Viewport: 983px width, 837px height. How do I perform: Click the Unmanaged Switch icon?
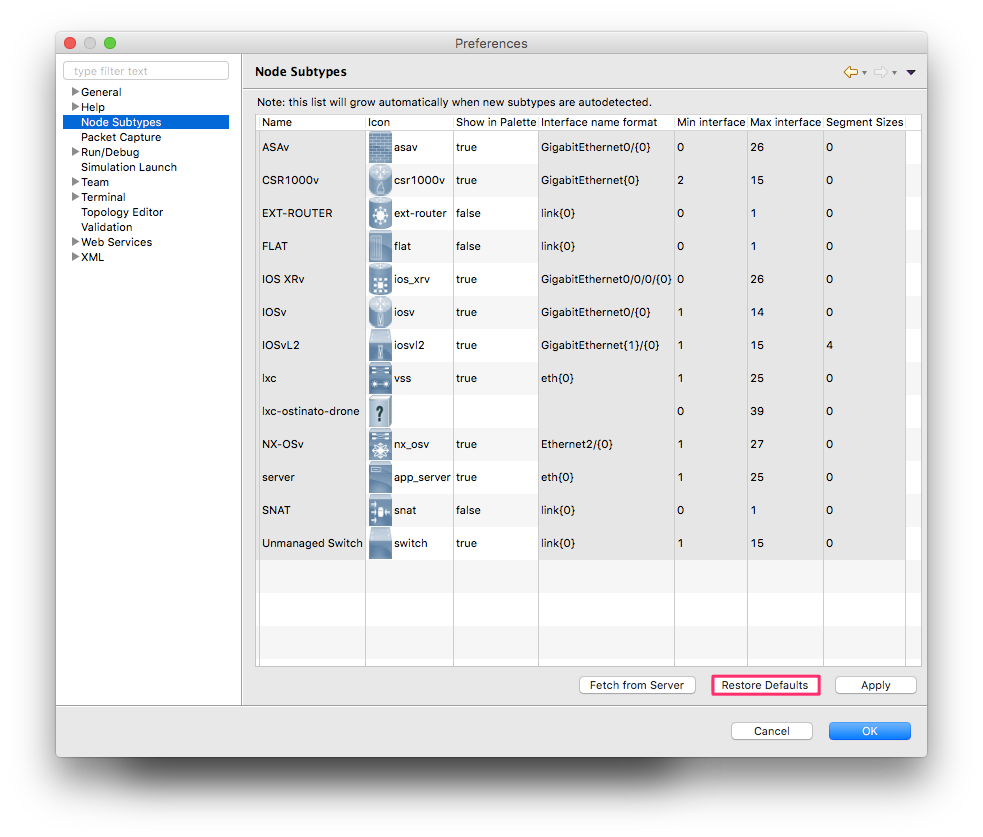tap(380, 544)
